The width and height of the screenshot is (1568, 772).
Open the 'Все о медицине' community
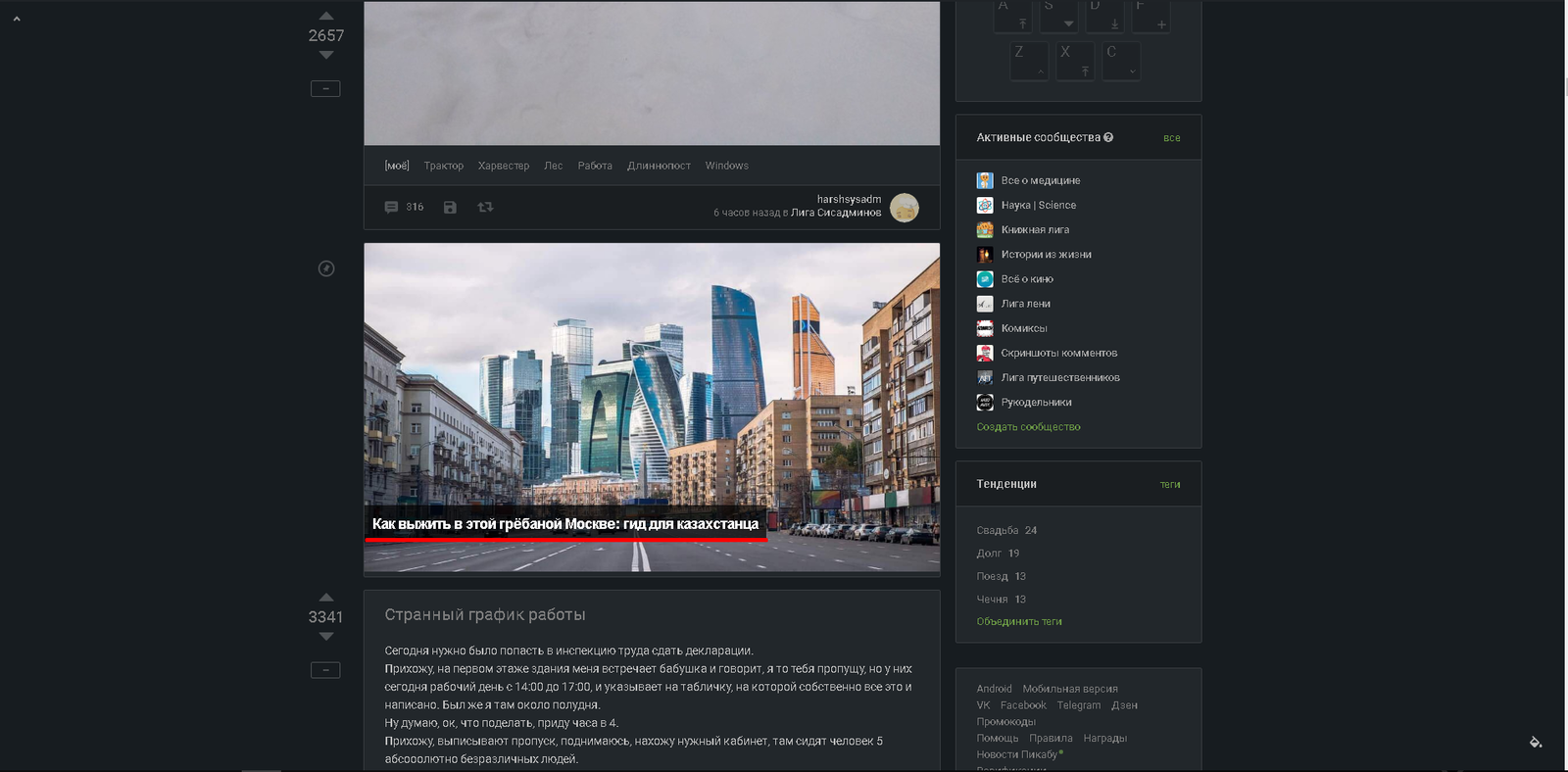(x=1041, y=180)
